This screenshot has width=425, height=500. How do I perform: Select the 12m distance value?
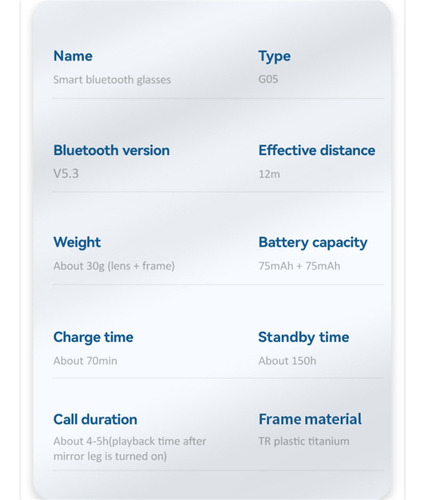point(269,174)
